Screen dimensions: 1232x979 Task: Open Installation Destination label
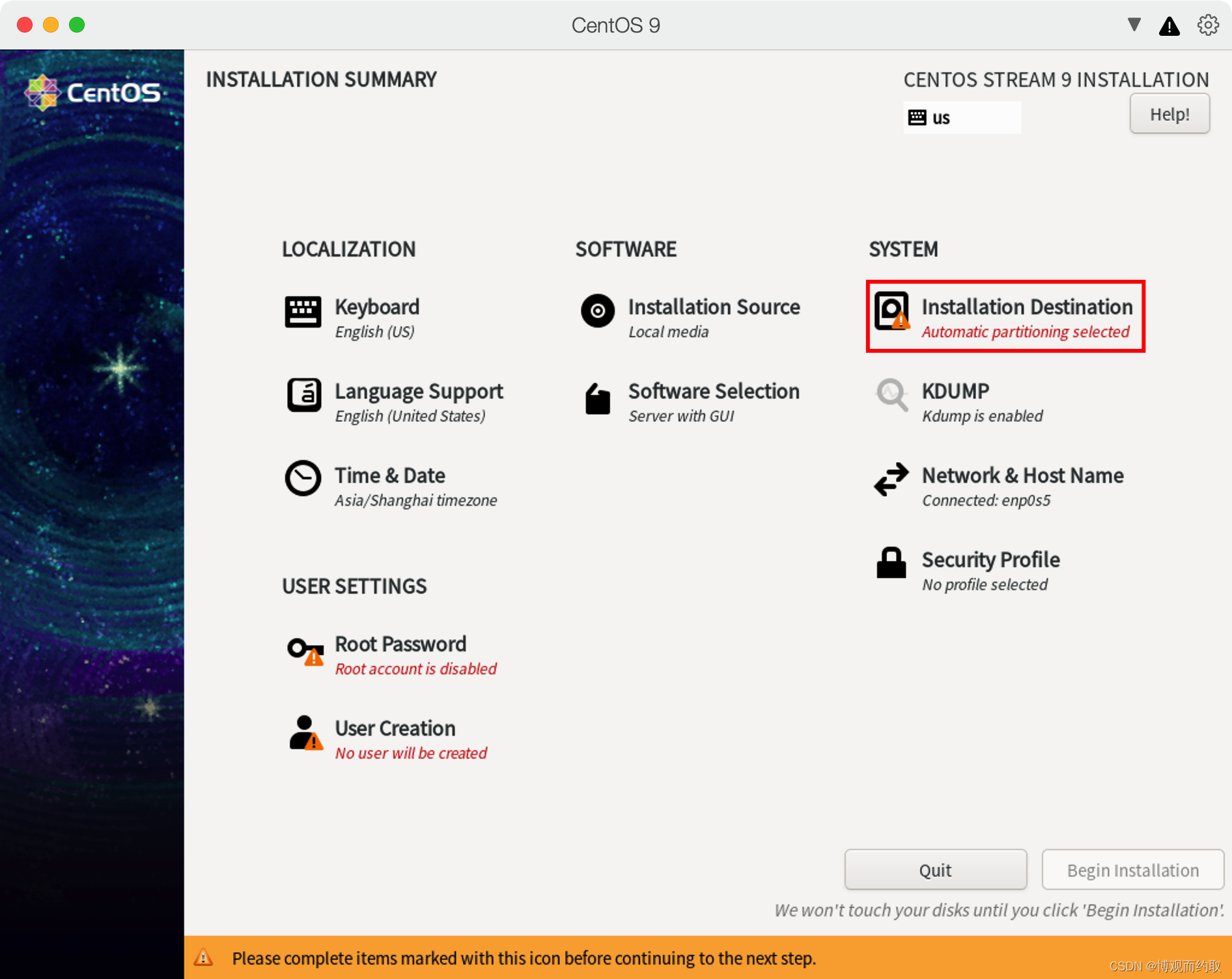click(1027, 307)
